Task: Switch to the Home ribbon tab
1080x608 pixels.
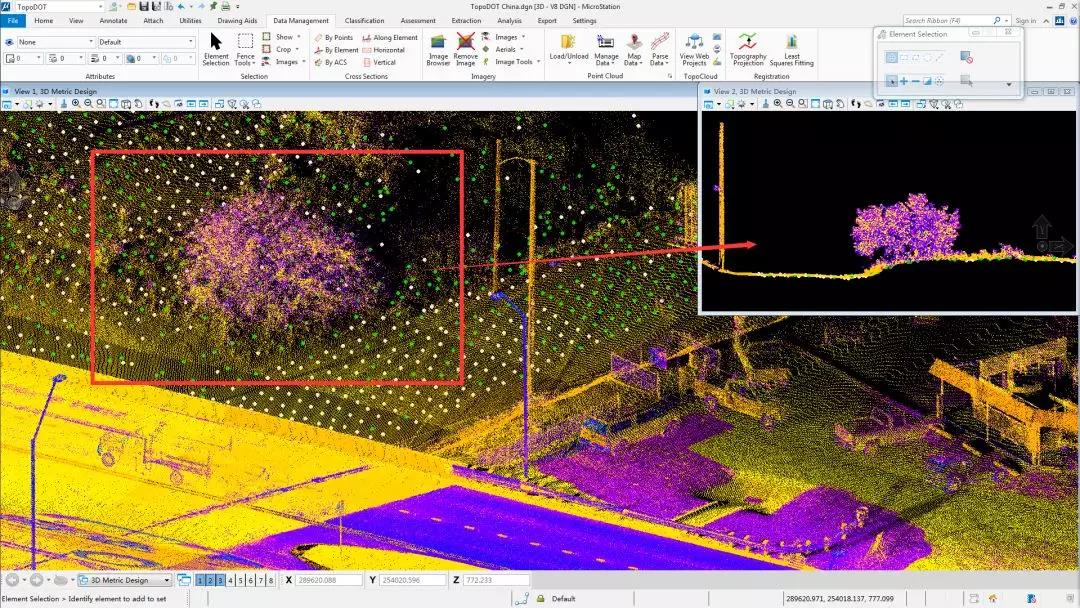Action: click(43, 21)
